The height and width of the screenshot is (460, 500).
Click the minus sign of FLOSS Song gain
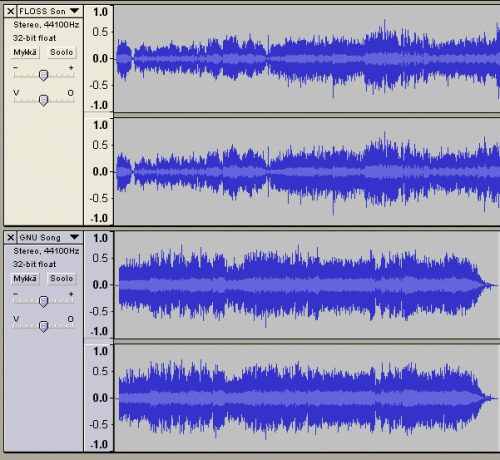pos(15,68)
